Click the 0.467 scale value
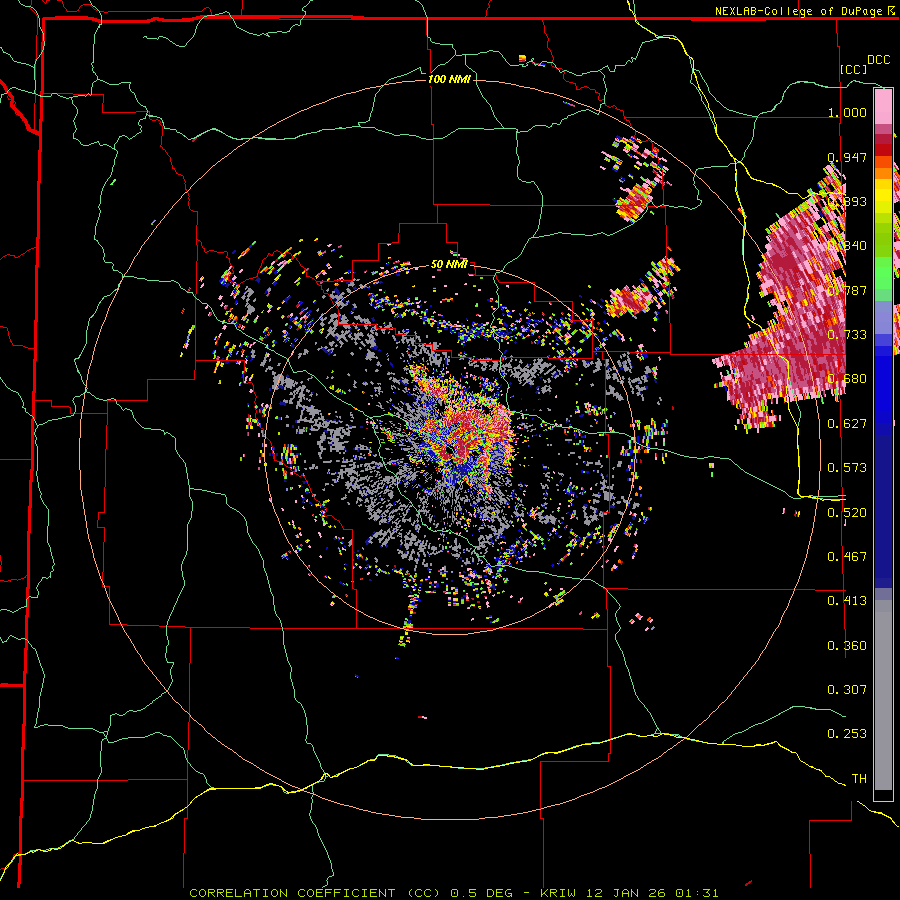The height and width of the screenshot is (900, 900). pyautogui.click(x=847, y=557)
